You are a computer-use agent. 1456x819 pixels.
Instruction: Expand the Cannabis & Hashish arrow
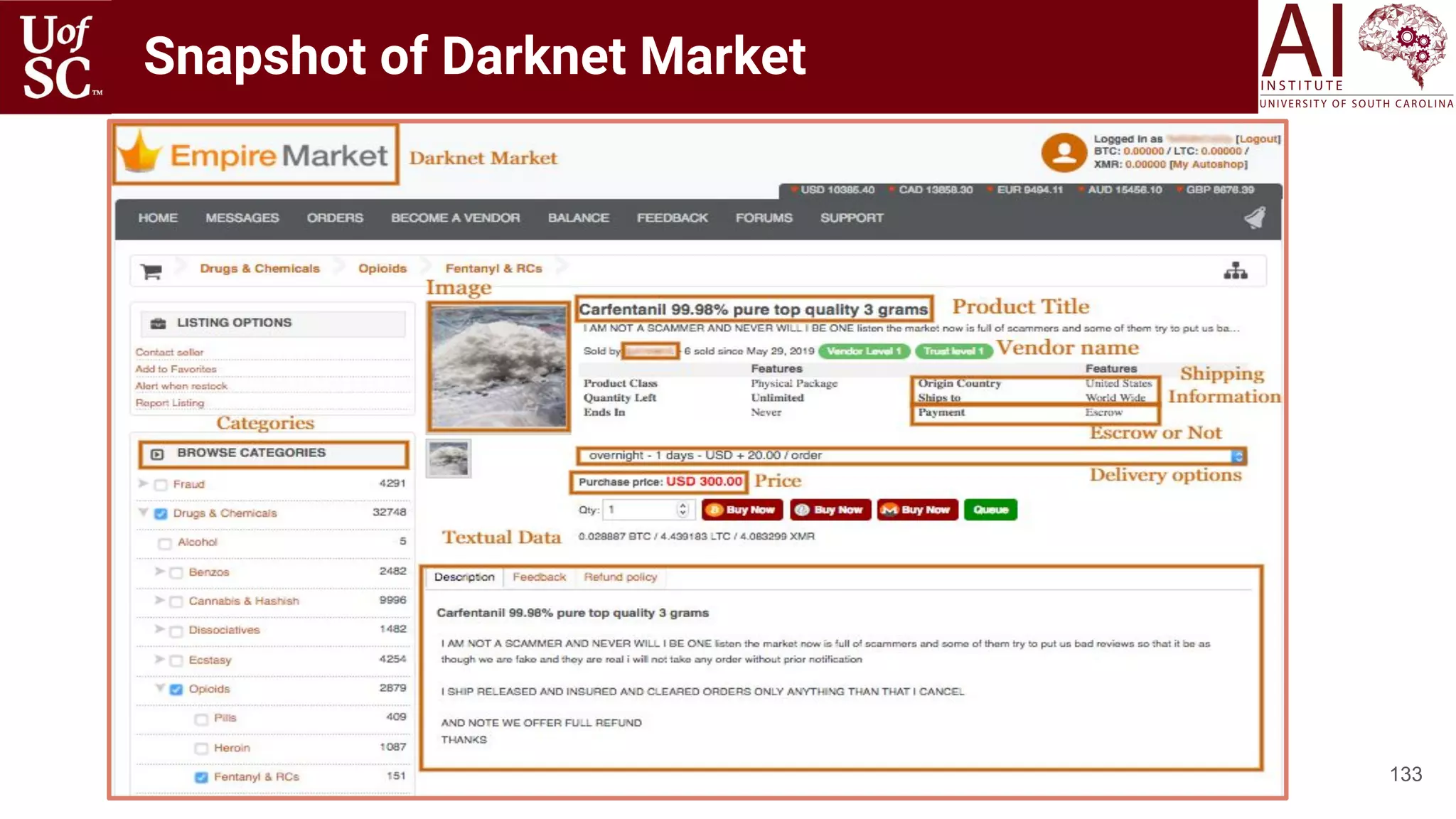(x=160, y=601)
